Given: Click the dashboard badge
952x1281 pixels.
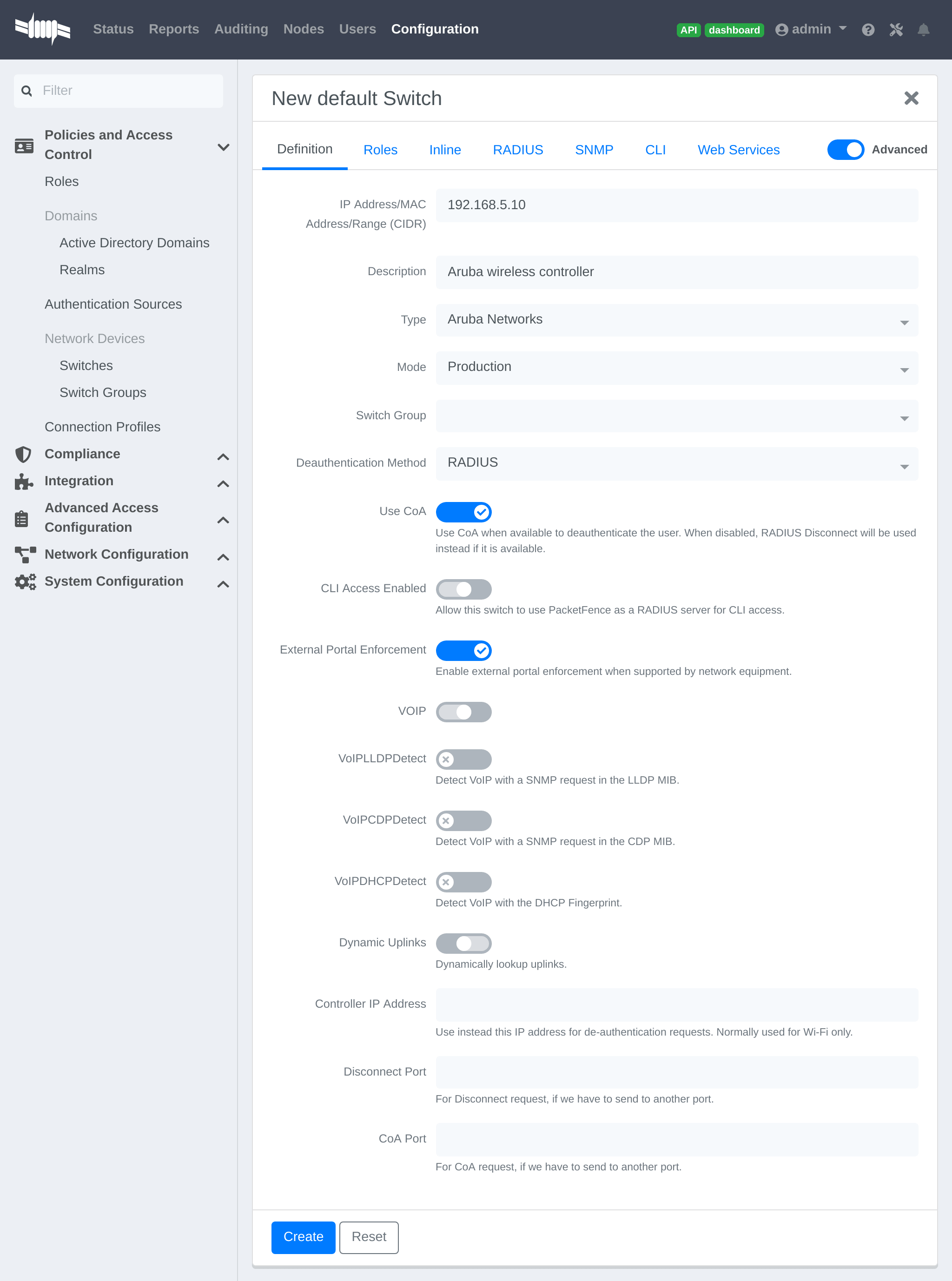Looking at the screenshot, I should (734, 30).
